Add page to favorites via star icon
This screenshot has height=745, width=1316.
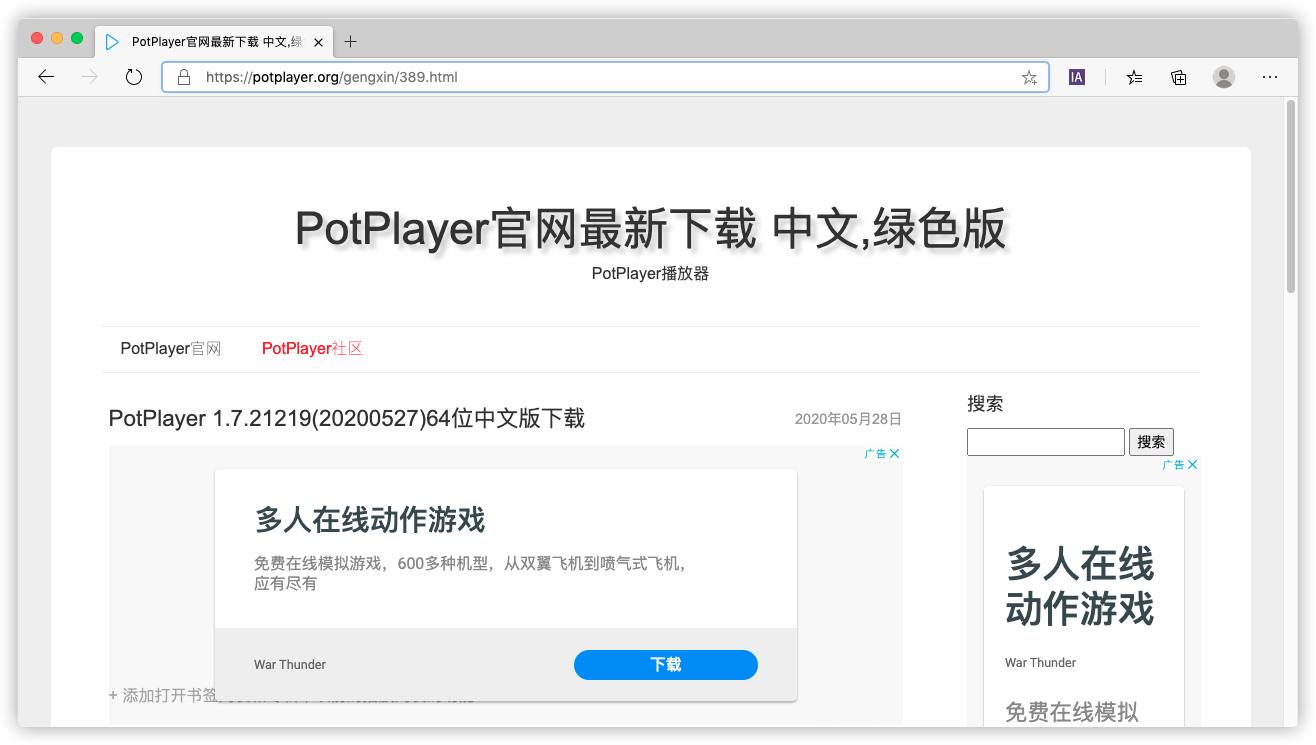[x=1029, y=77]
